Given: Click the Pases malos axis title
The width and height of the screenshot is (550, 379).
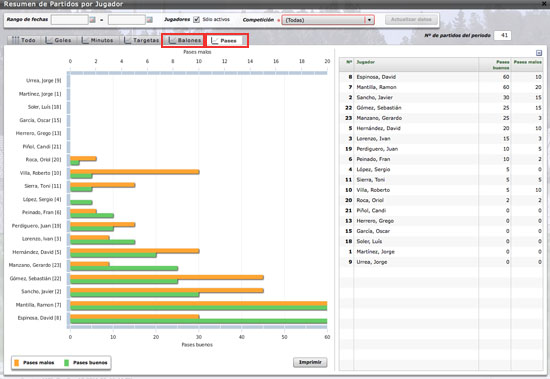Looking at the screenshot, I should click(x=197, y=52).
